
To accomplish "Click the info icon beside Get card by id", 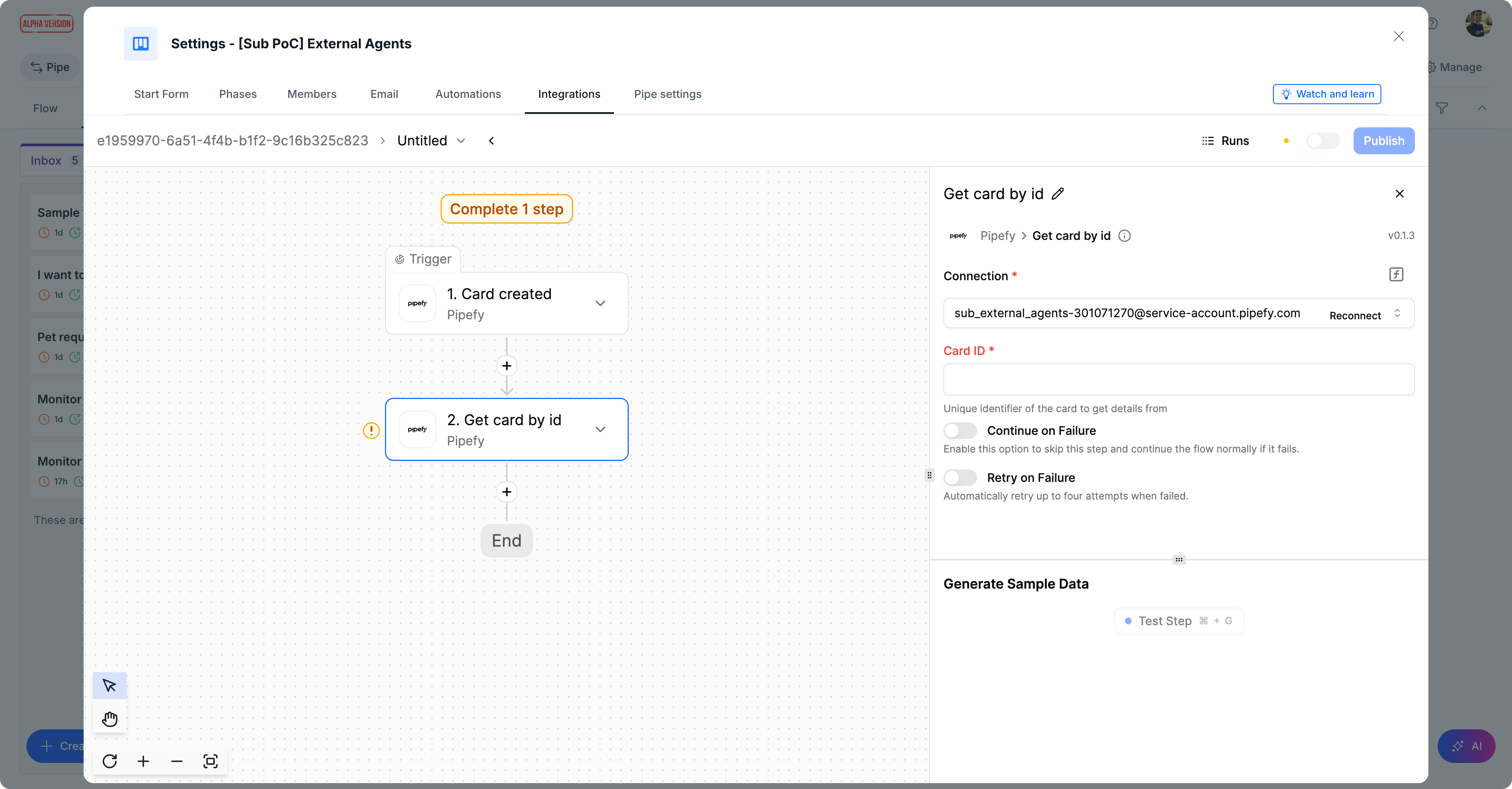I will (x=1124, y=236).
